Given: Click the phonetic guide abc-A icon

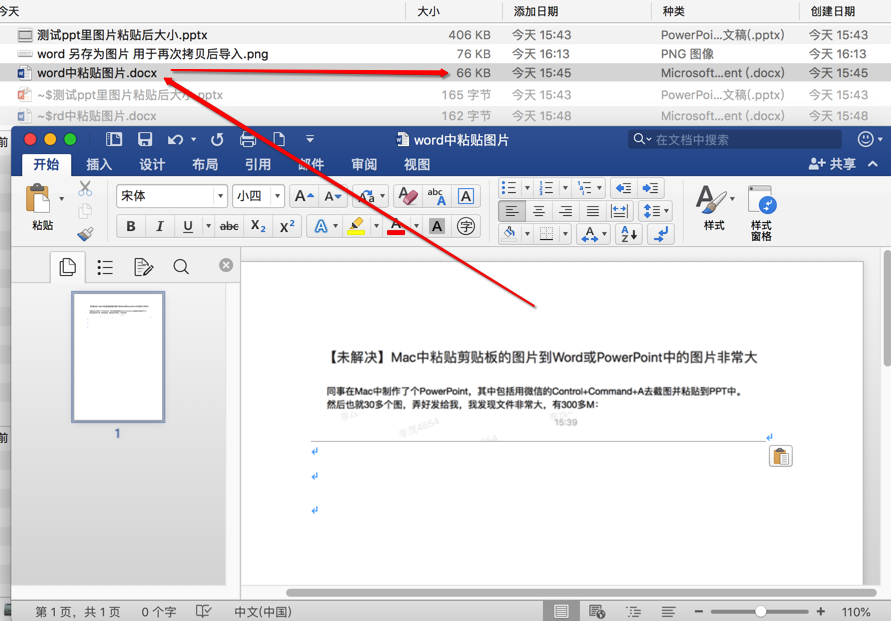Looking at the screenshot, I should [437, 197].
